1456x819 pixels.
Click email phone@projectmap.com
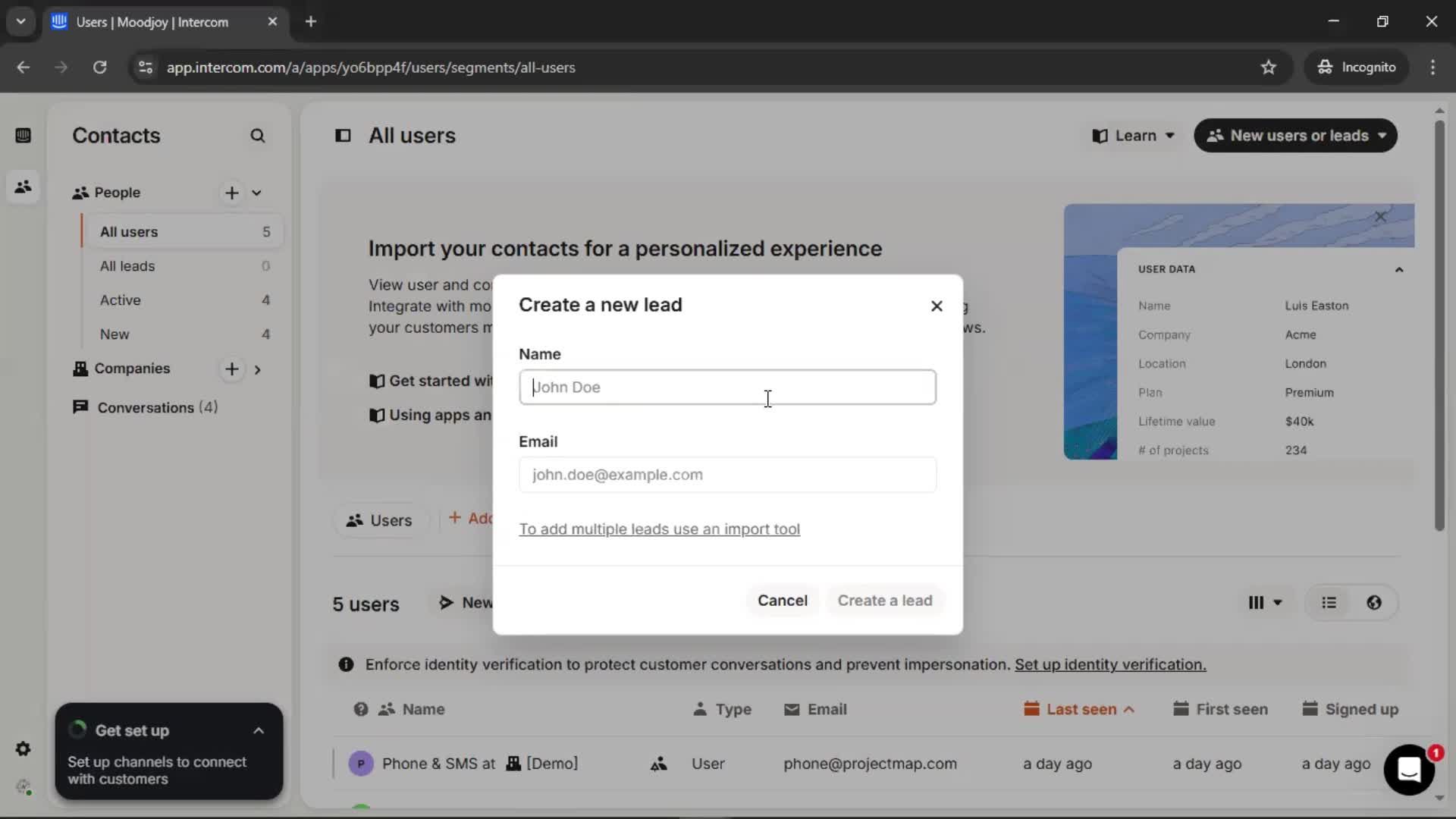(870, 764)
